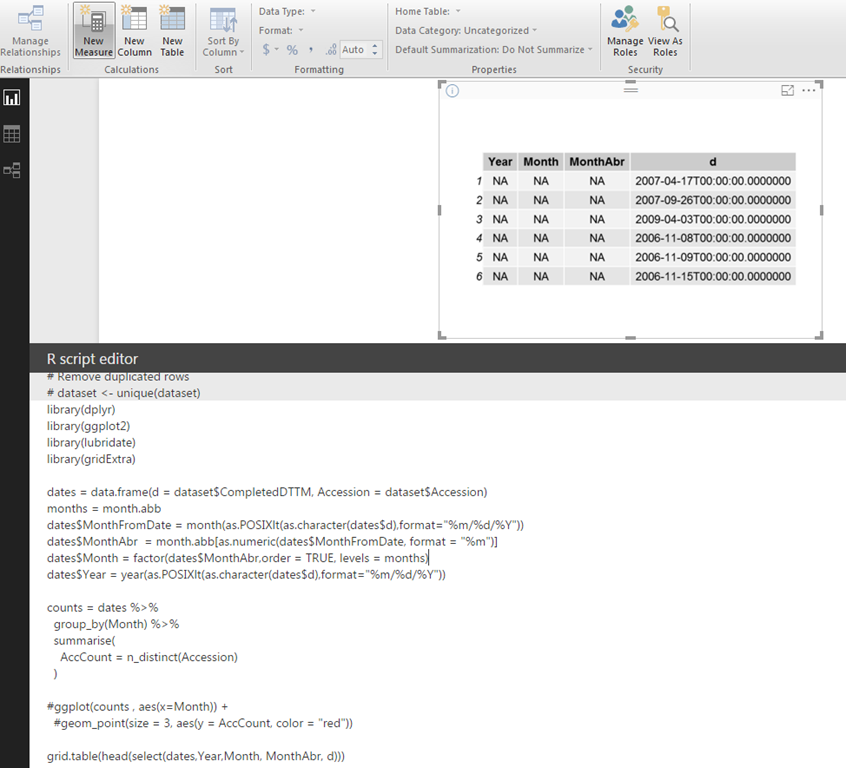The height and width of the screenshot is (768, 846).
Task: Open Relationships view in sidebar
Action: tap(12, 170)
